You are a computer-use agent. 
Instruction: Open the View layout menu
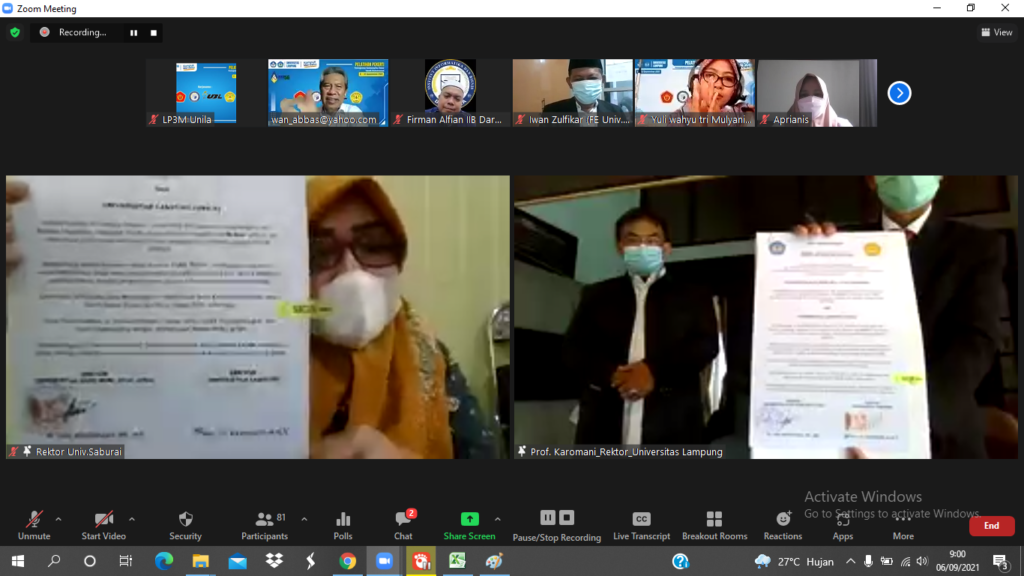(996, 32)
